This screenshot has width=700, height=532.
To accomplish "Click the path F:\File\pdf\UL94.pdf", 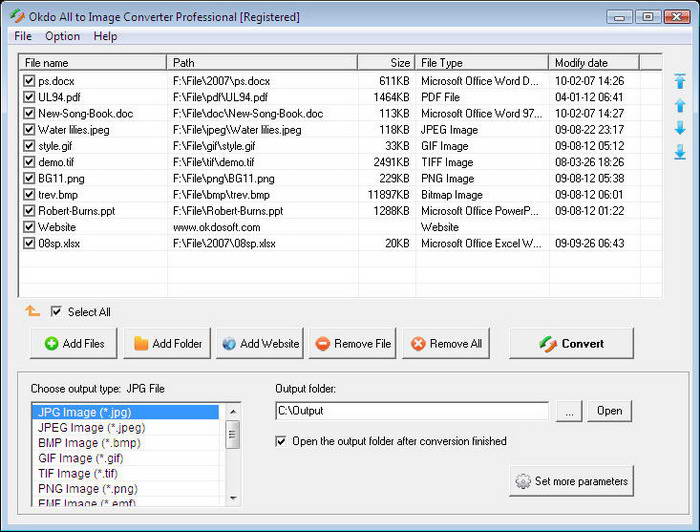I will click(x=220, y=97).
